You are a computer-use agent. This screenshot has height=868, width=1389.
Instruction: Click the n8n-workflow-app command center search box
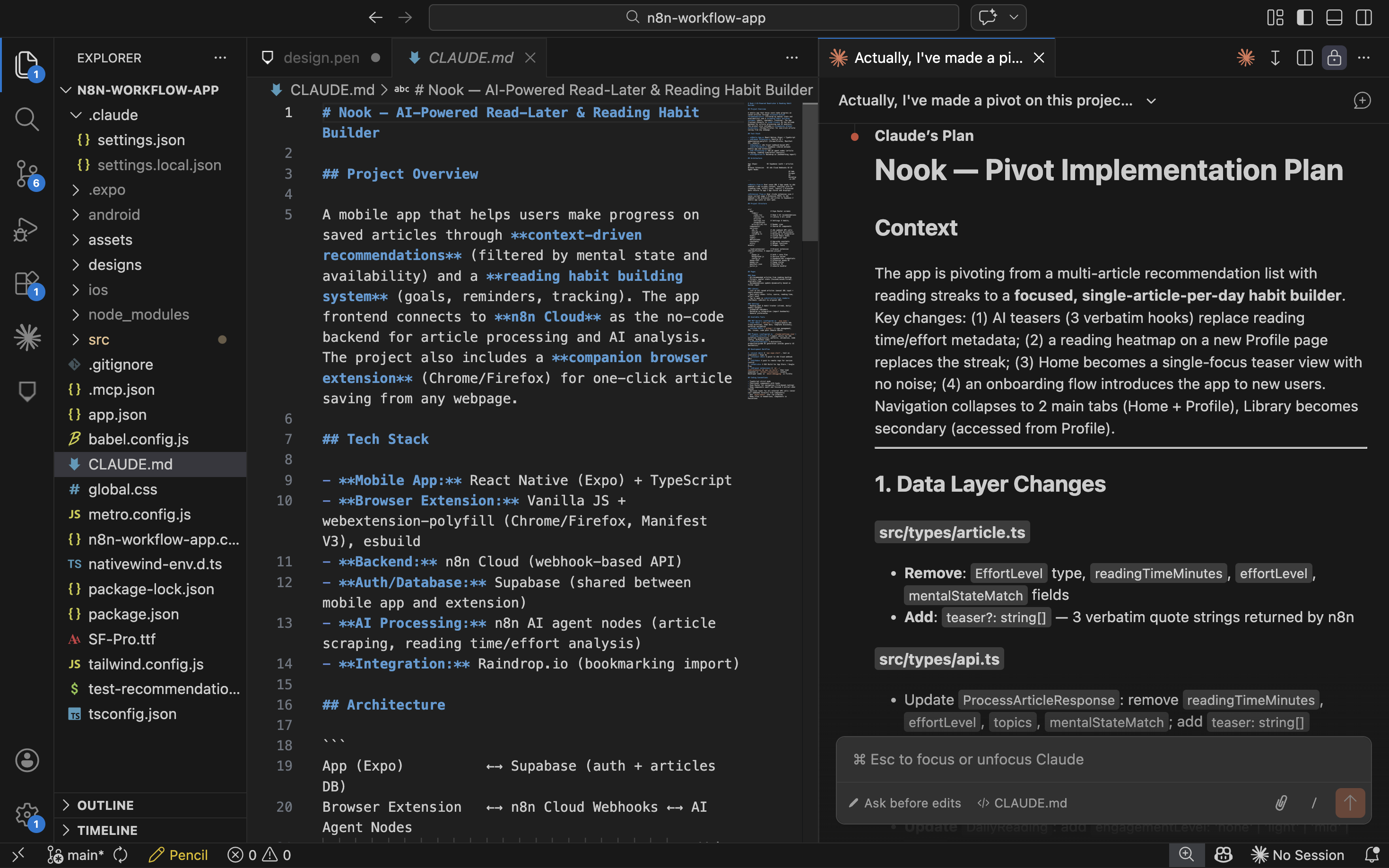[694, 18]
